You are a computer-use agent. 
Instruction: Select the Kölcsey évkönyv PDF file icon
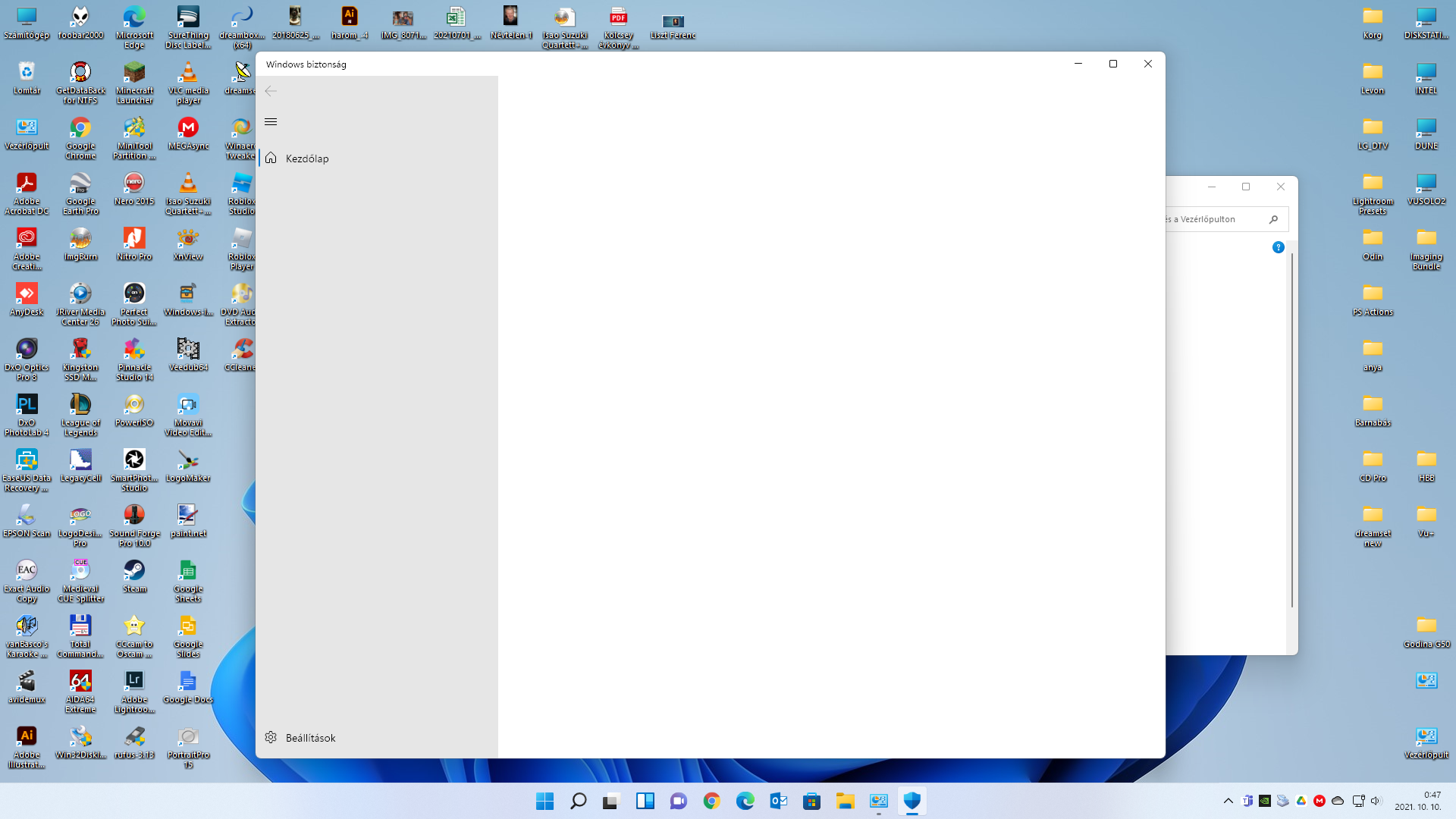pyautogui.click(x=619, y=28)
